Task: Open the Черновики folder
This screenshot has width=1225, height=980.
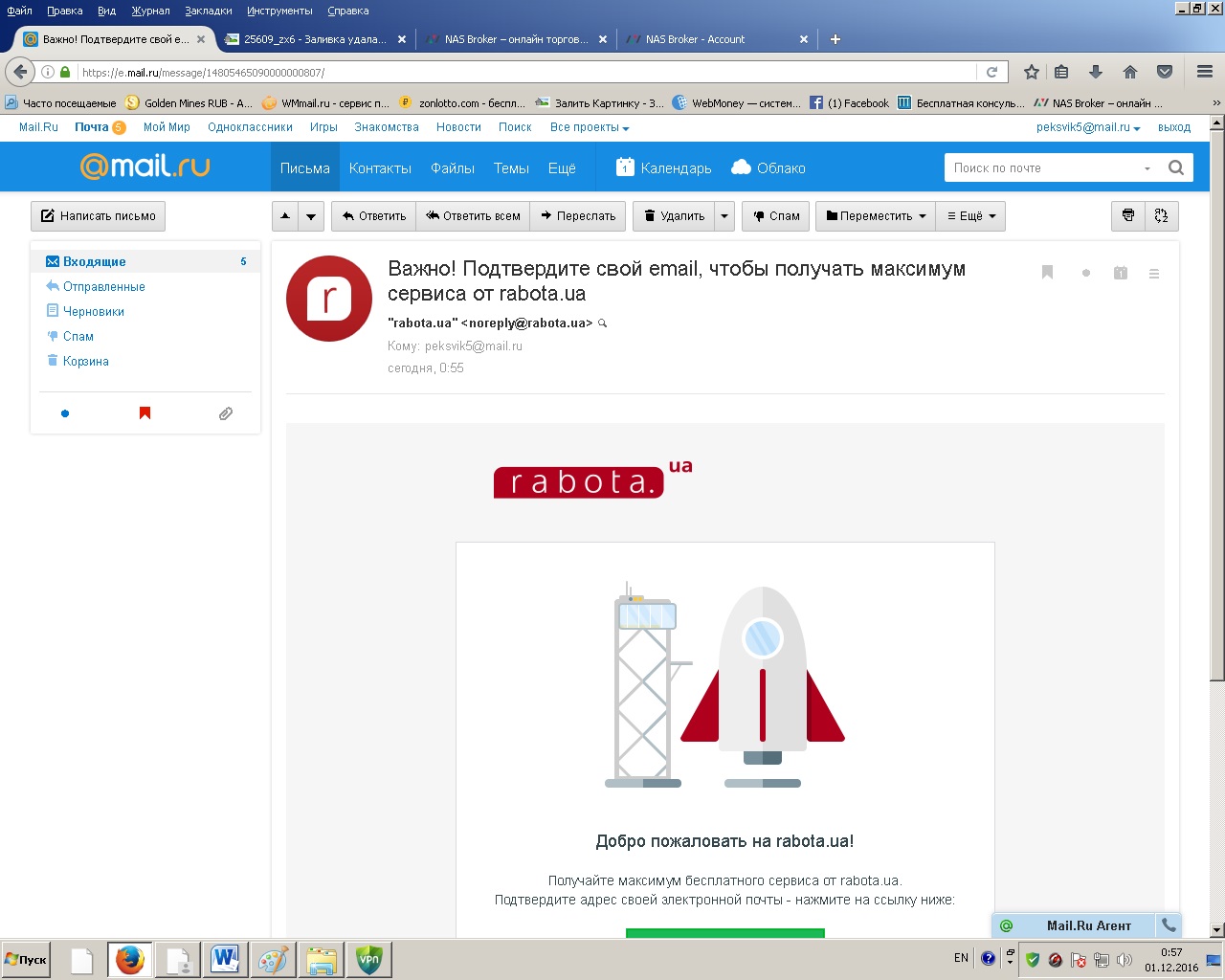Action: [93, 311]
